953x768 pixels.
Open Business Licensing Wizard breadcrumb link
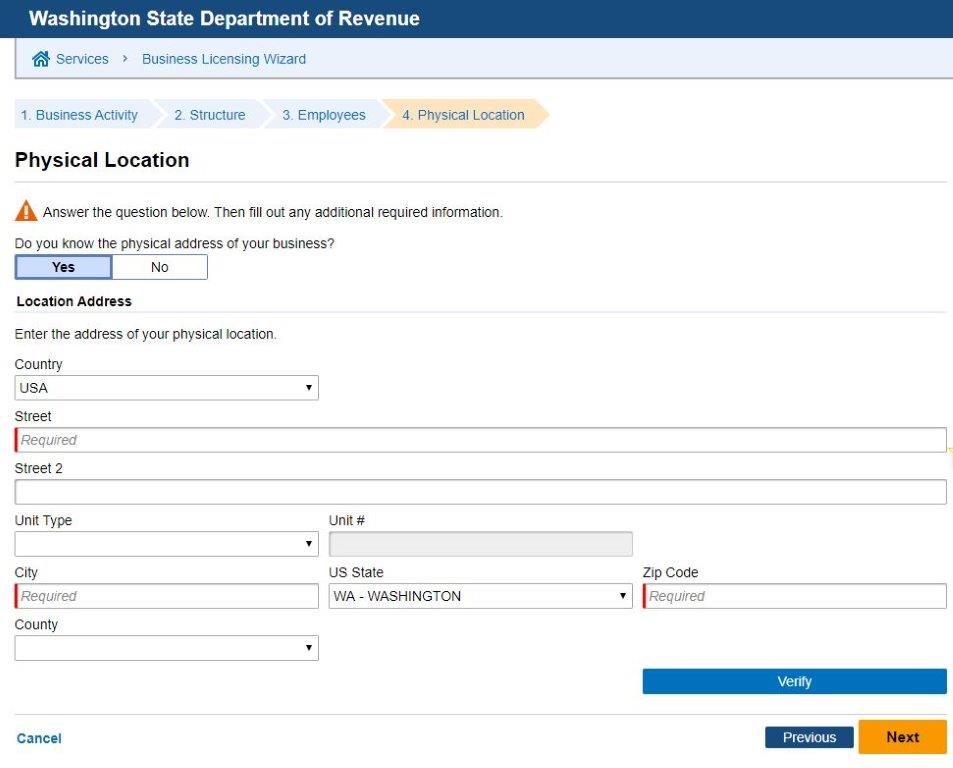pos(224,59)
